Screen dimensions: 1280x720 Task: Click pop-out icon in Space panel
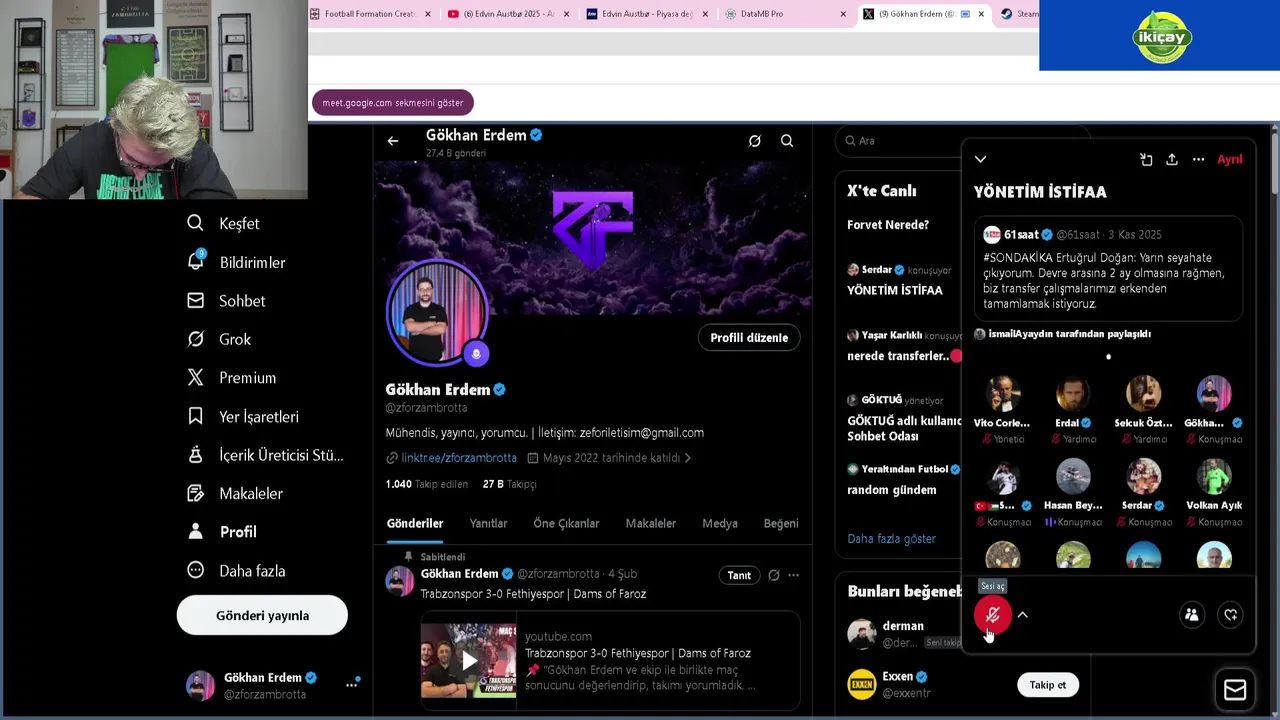click(1146, 159)
